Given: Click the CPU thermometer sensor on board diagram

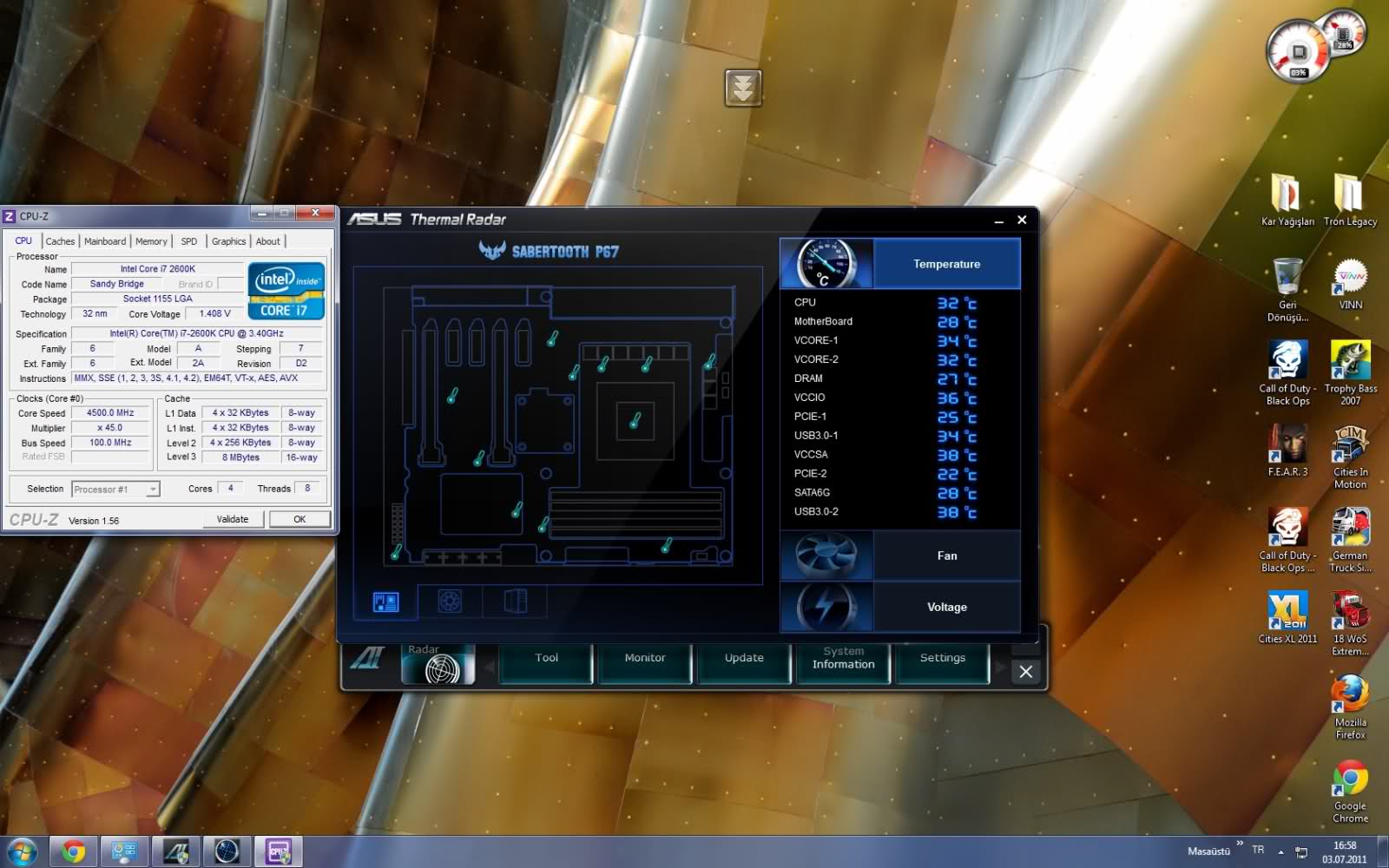Looking at the screenshot, I should tap(635, 421).
